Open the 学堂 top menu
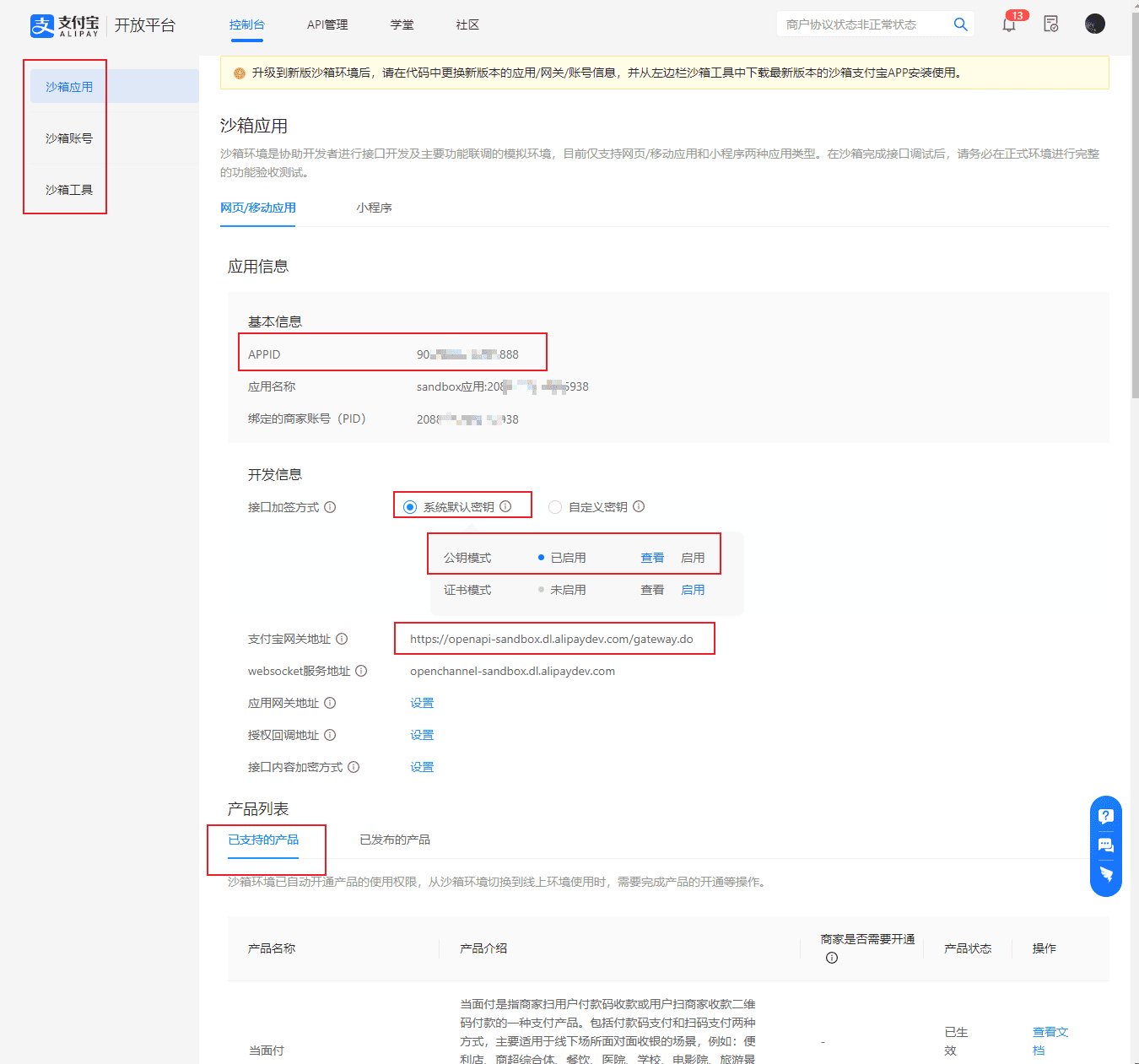Viewport: 1139px width, 1064px height. [x=402, y=24]
